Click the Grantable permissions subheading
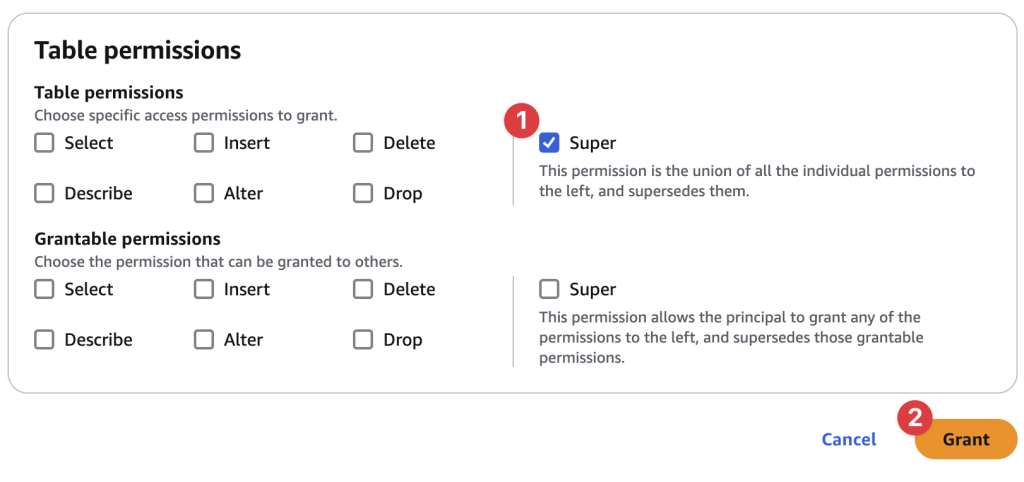 click(127, 239)
